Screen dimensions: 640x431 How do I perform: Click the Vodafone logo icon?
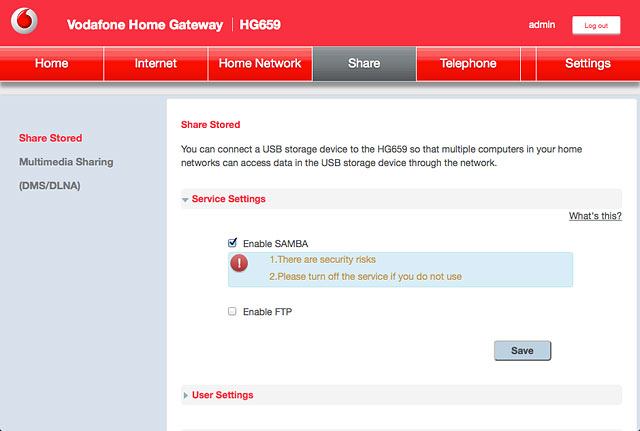(24, 20)
